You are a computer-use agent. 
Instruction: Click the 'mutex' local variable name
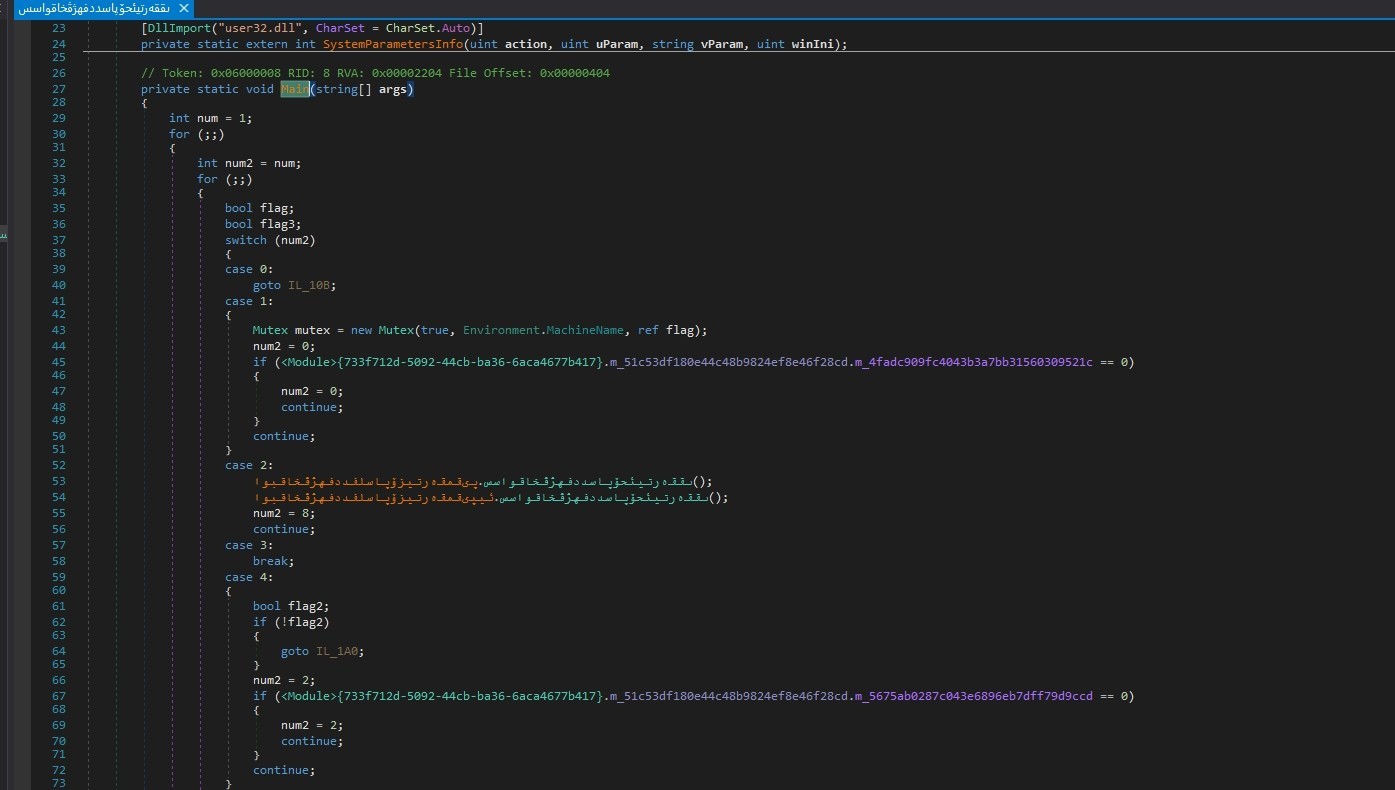(x=312, y=330)
